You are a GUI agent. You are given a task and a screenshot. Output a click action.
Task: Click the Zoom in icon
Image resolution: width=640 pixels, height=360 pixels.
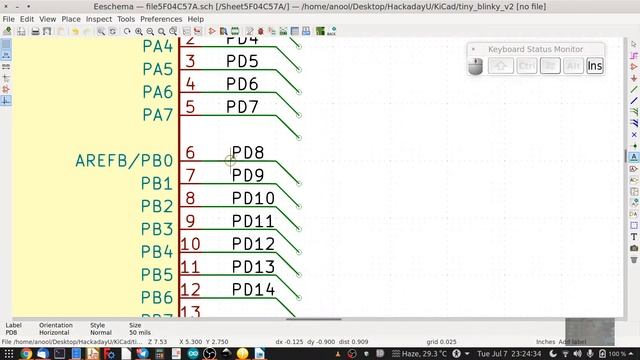point(139,31)
